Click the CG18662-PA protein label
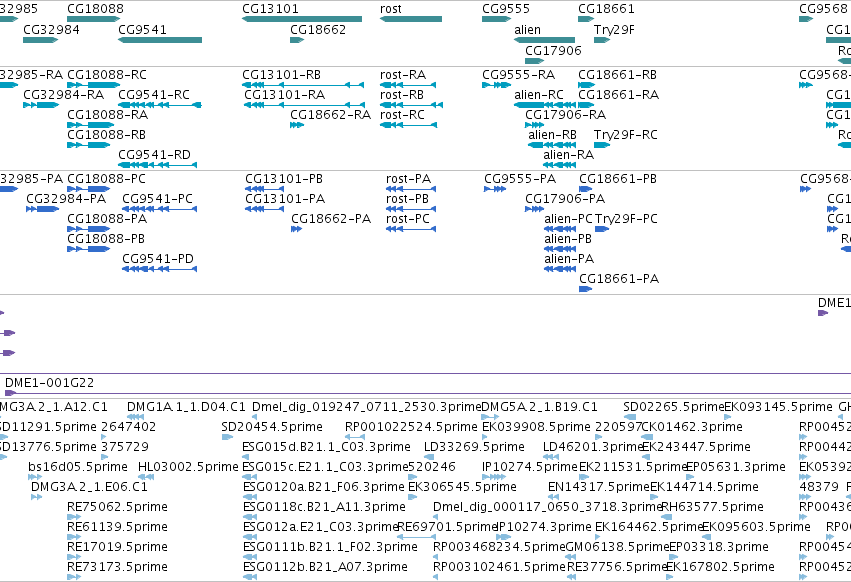This screenshot has width=851, height=582. pos(331,219)
